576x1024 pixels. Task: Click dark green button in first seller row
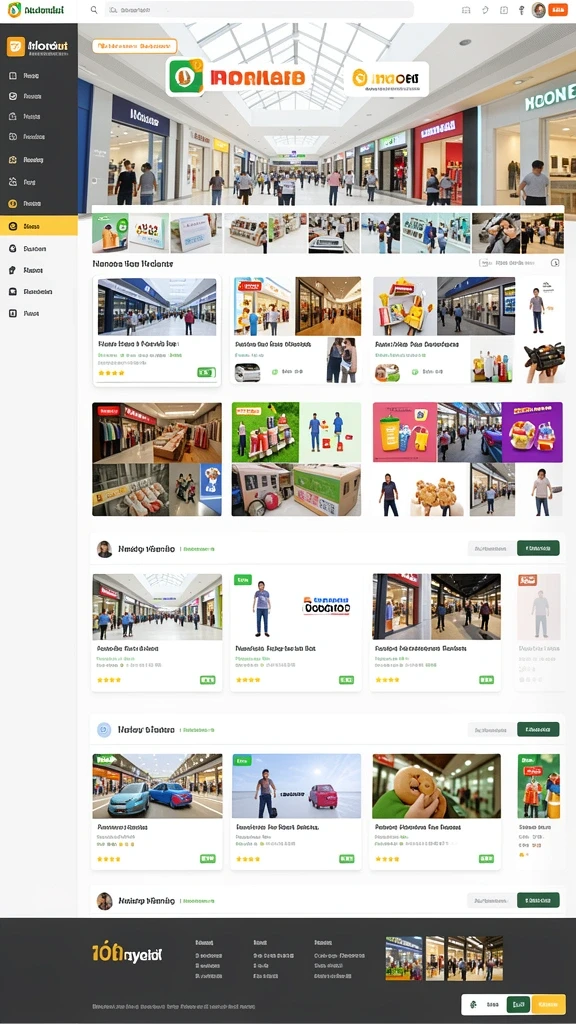click(x=538, y=548)
